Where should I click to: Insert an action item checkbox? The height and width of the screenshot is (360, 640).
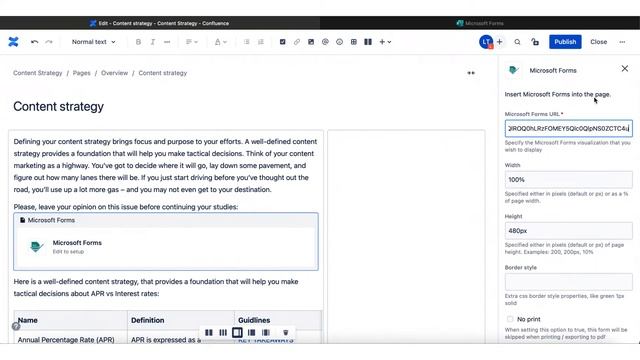pos(282,42)
